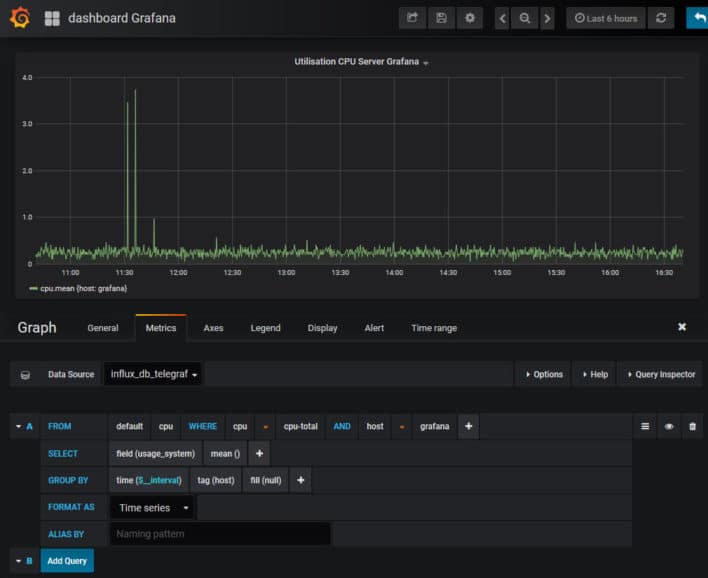Screen dimensions: 708x578
Task: Open the Last 6 hours time picker
Action: [x=606, y=18]
